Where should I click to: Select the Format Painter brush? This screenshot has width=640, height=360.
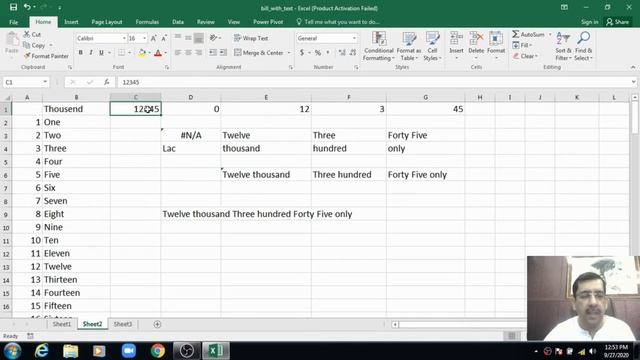(x=27, y=56)
